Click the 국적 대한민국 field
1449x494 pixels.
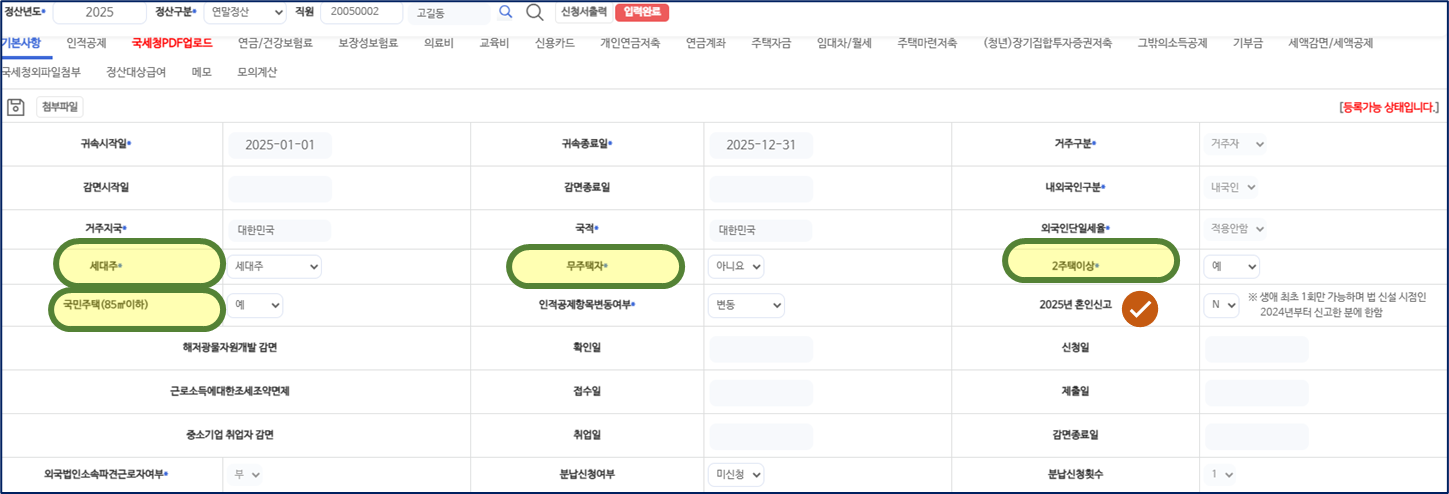pyautogui.click(x=761, y=229)
